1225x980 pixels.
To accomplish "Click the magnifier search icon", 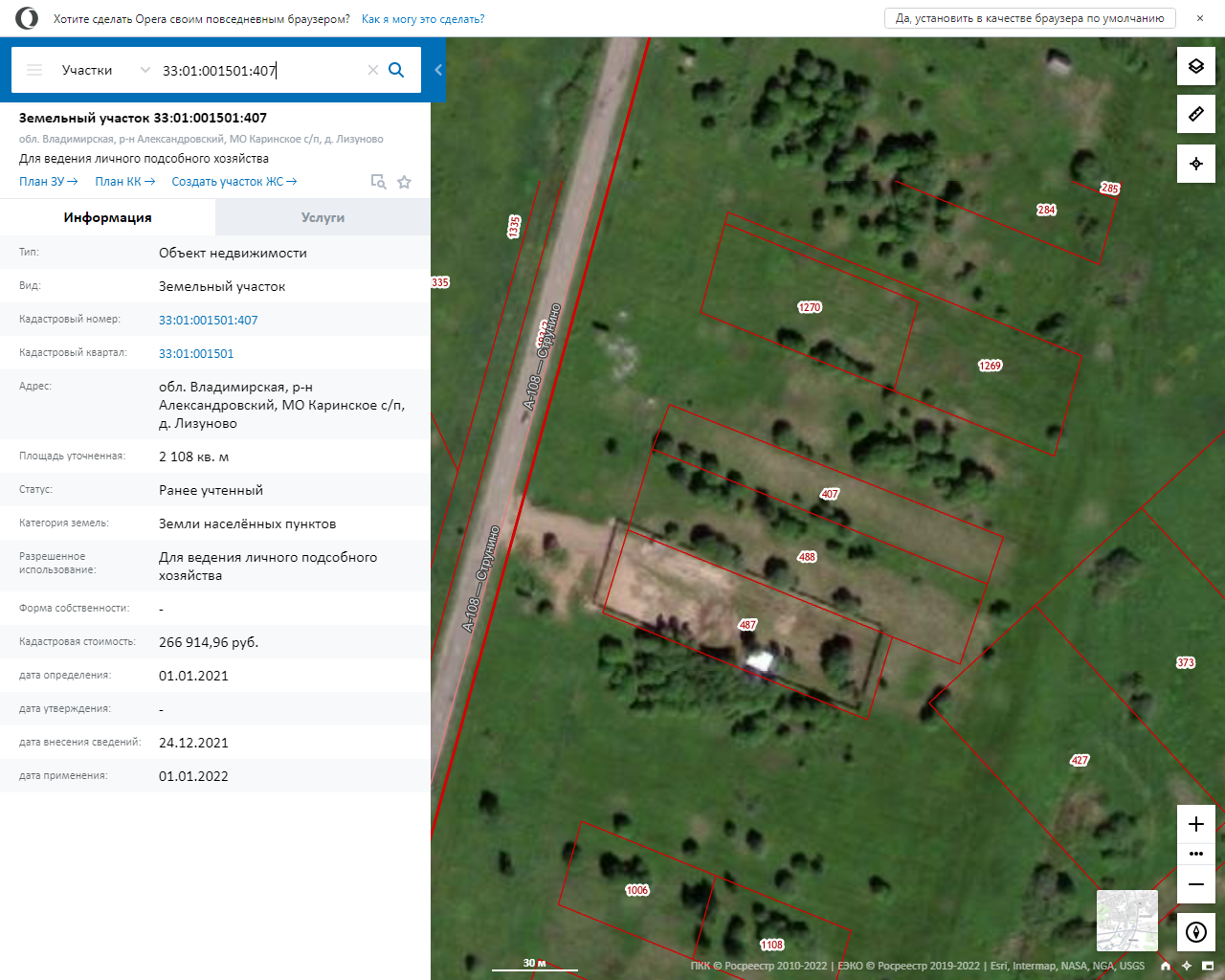I will click(396, 70).
